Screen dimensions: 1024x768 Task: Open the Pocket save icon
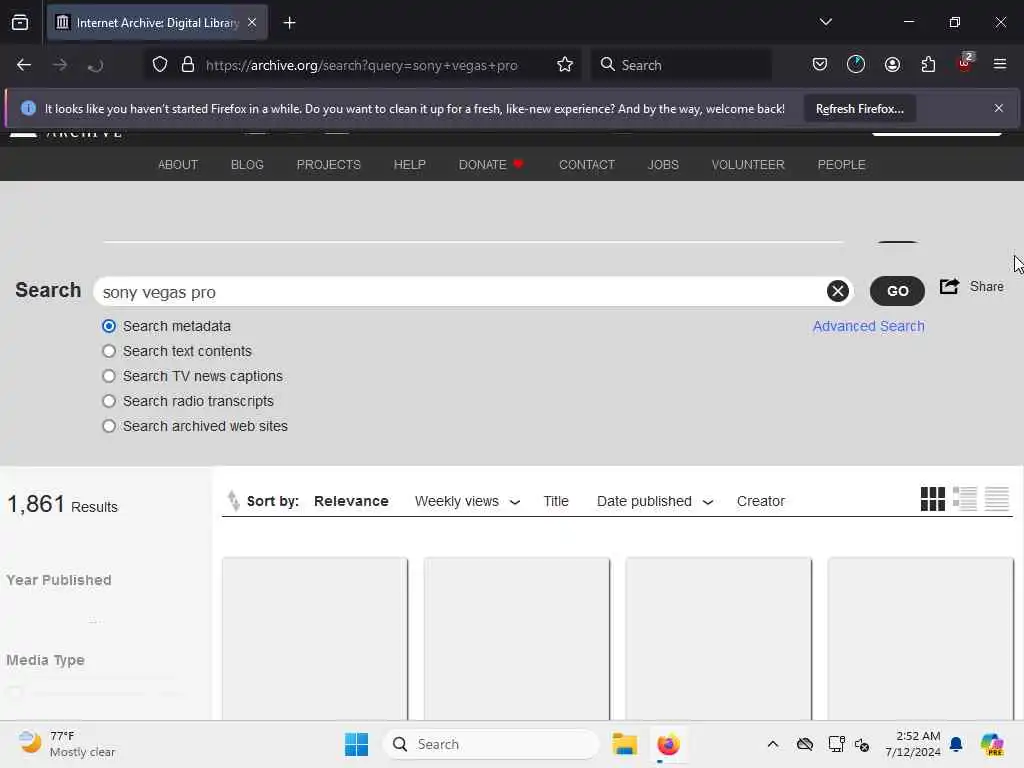(x=820, y=65)
